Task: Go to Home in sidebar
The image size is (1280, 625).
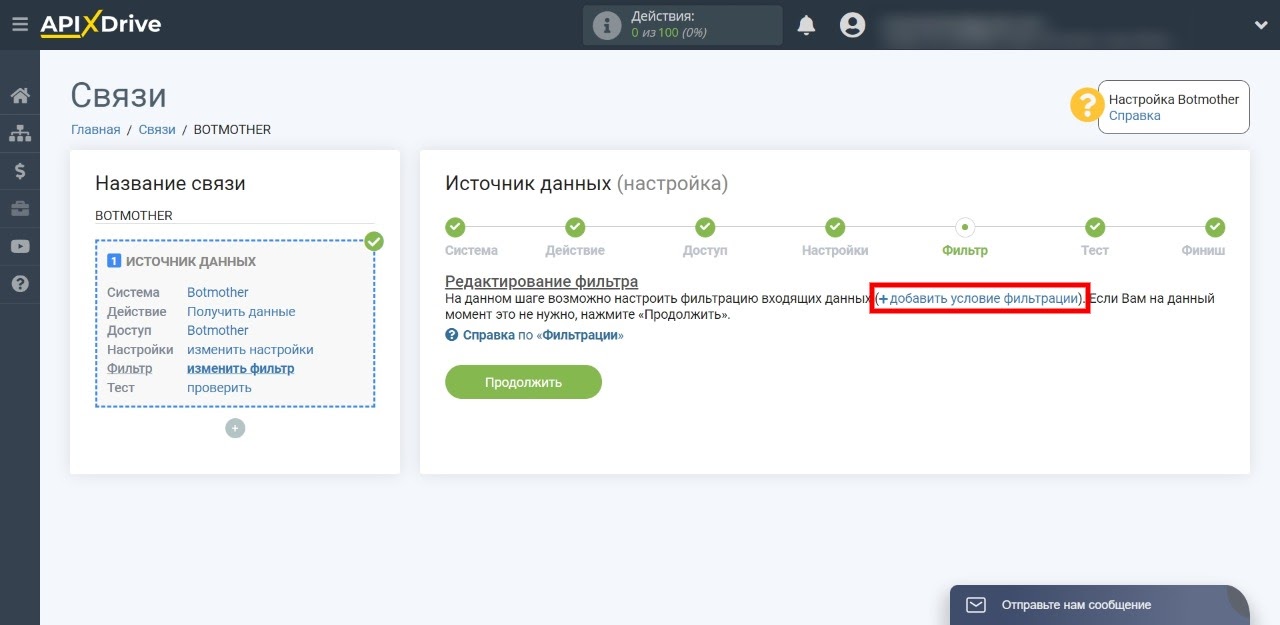Action: 20,96
